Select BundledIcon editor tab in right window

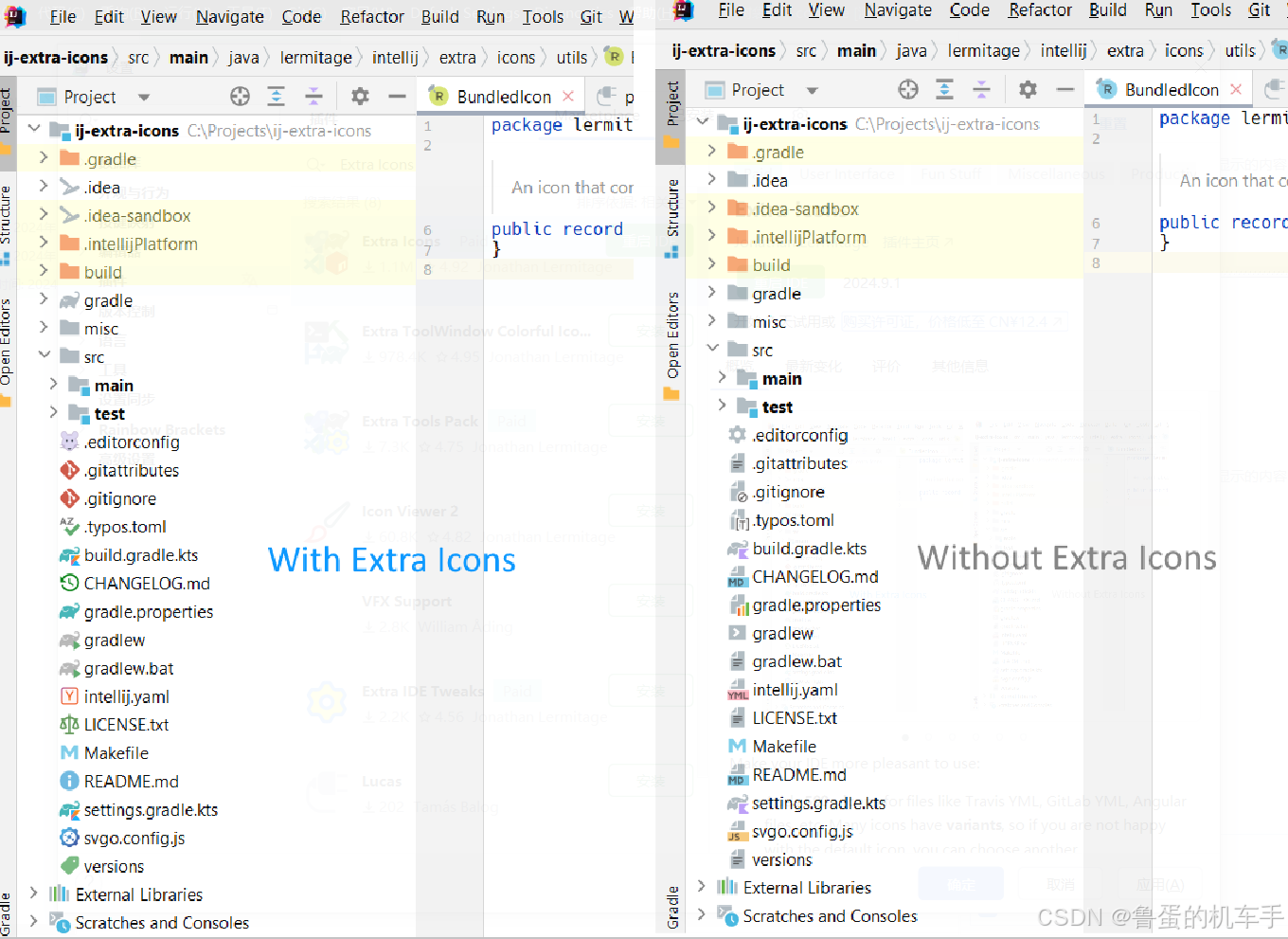click(x=1171, y=90)
